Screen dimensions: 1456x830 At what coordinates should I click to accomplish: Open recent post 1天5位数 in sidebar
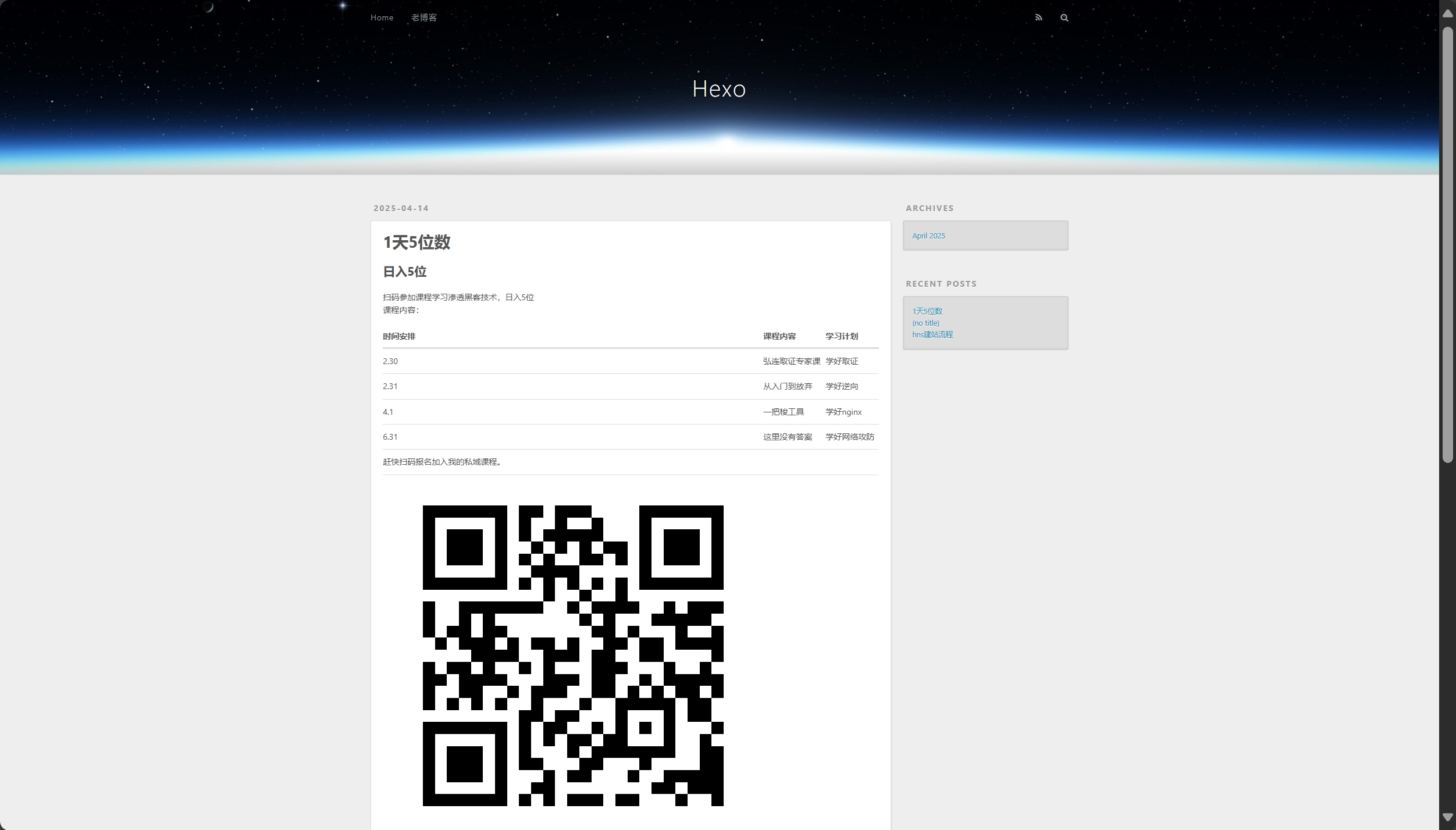coord(927,311)
